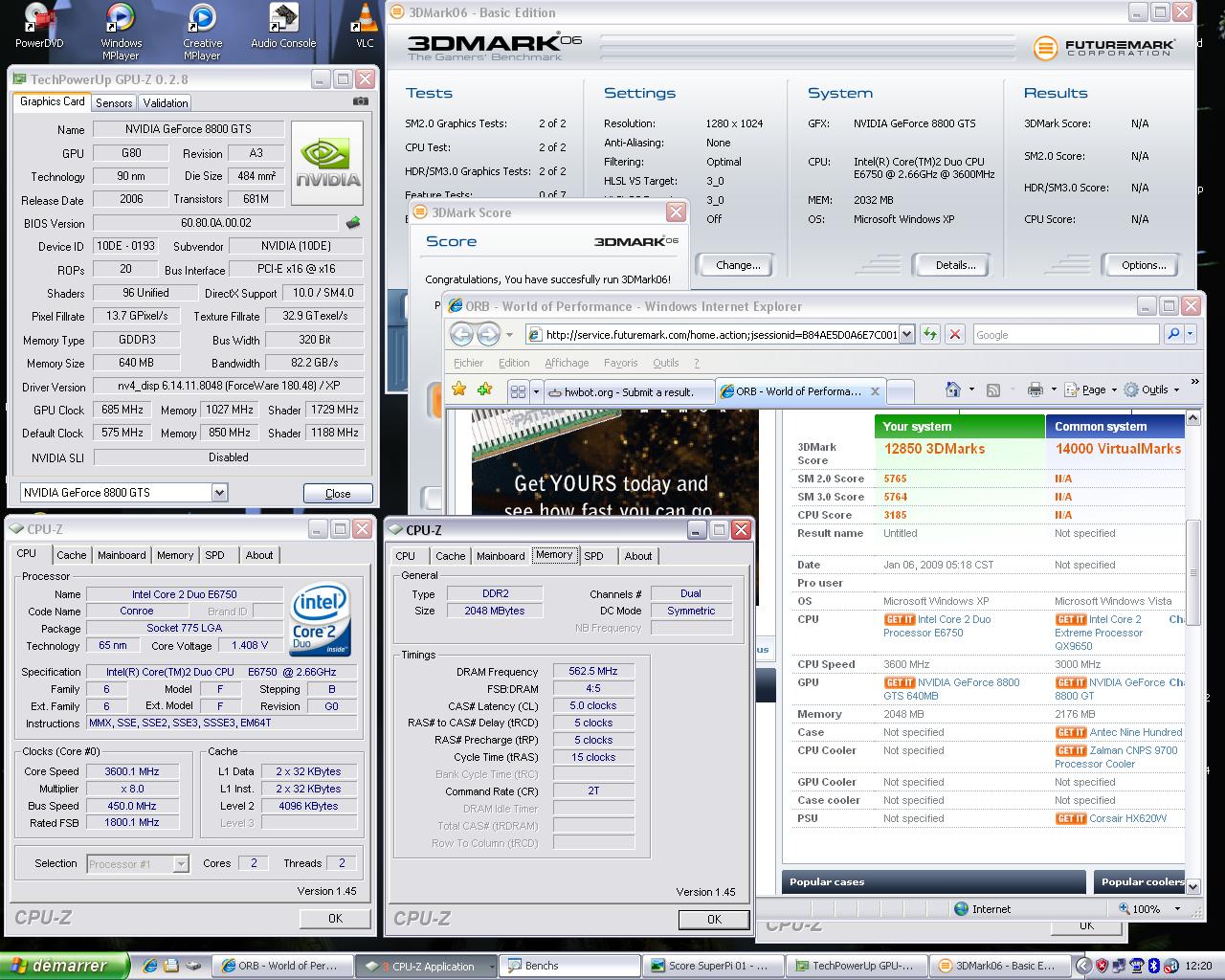
Task: Open IE address bar history dropdown
Action: point(907,334)
